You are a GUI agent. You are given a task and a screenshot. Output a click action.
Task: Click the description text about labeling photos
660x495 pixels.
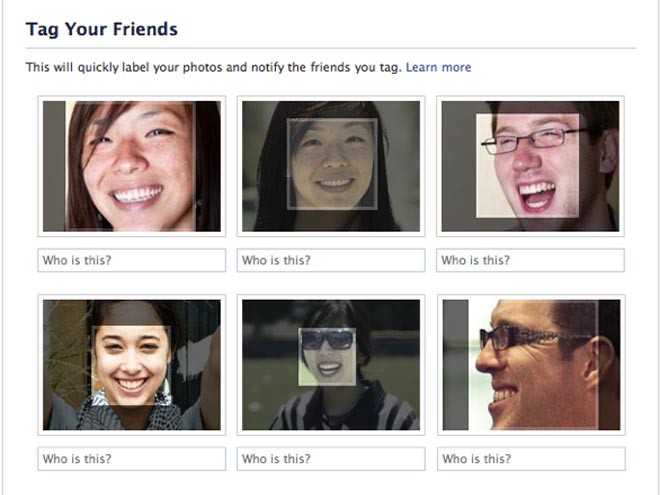[213, 67]
